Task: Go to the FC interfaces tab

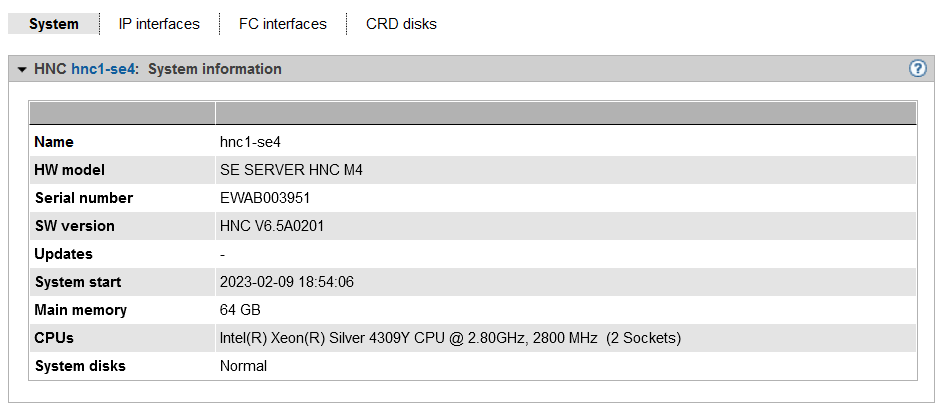Action: click(283, 24)
